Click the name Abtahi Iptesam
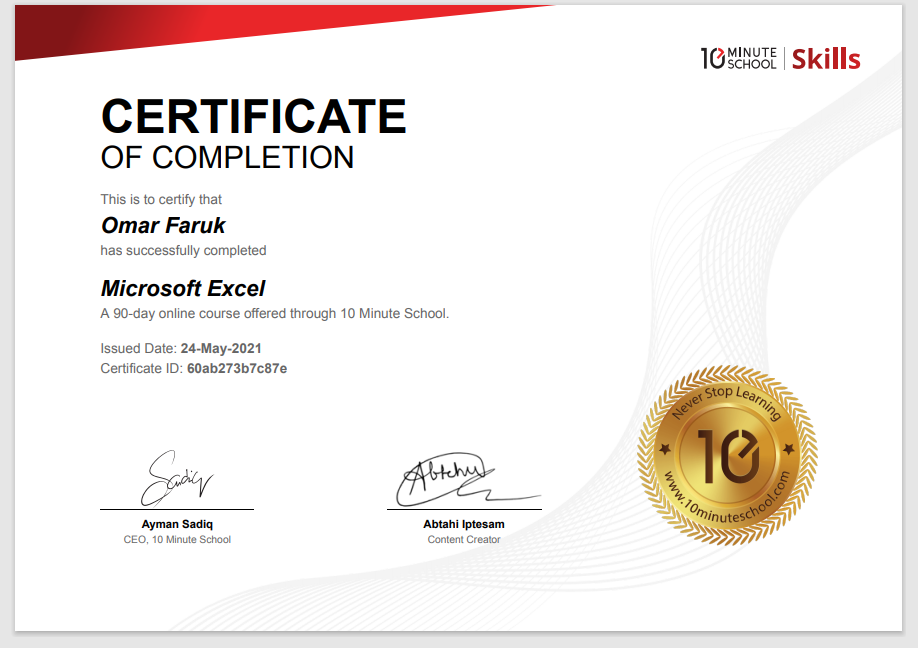918x648 pixels. pos(464,524)
